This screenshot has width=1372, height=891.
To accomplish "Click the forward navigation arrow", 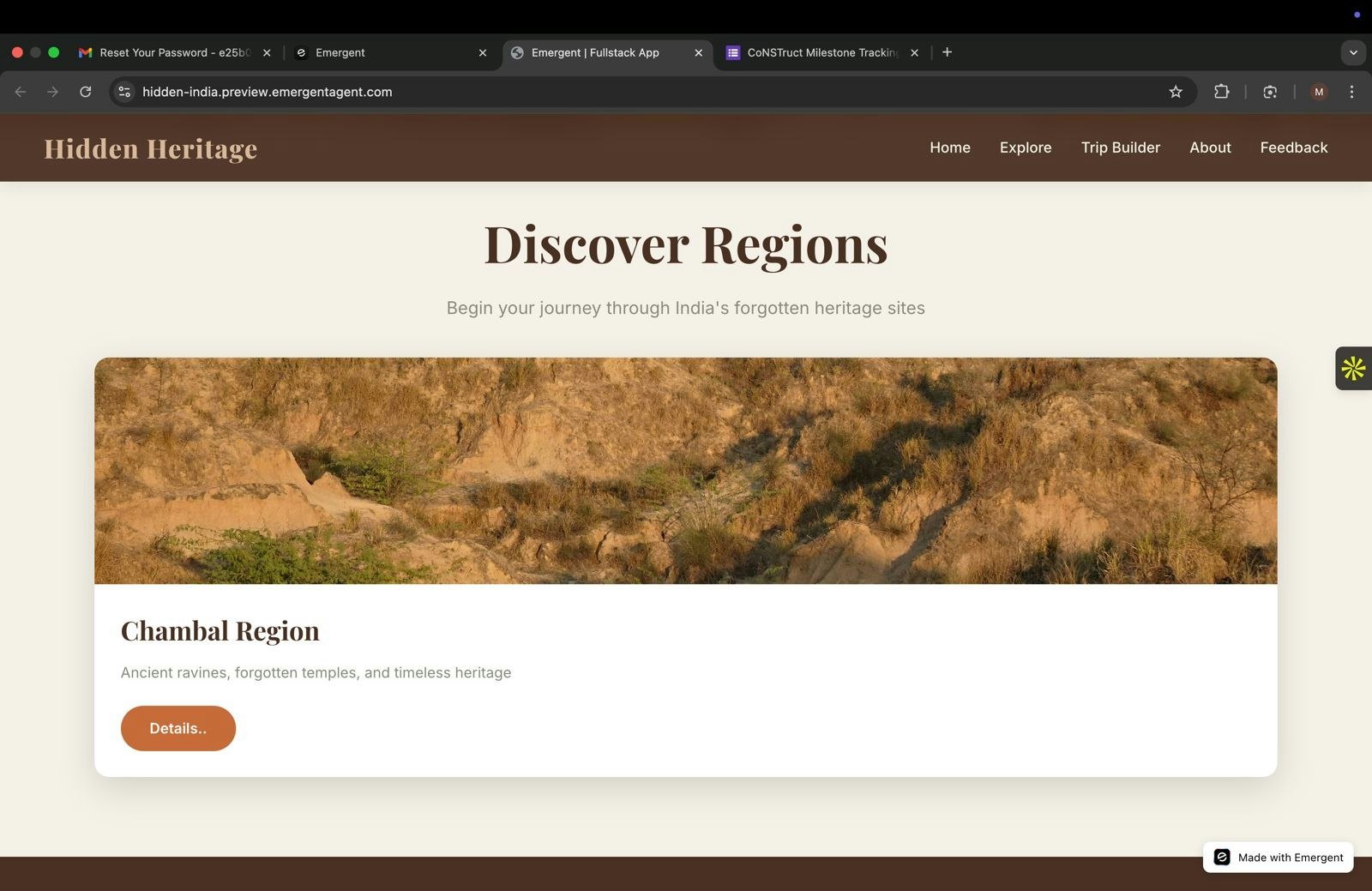I will [x=52, y=92].
